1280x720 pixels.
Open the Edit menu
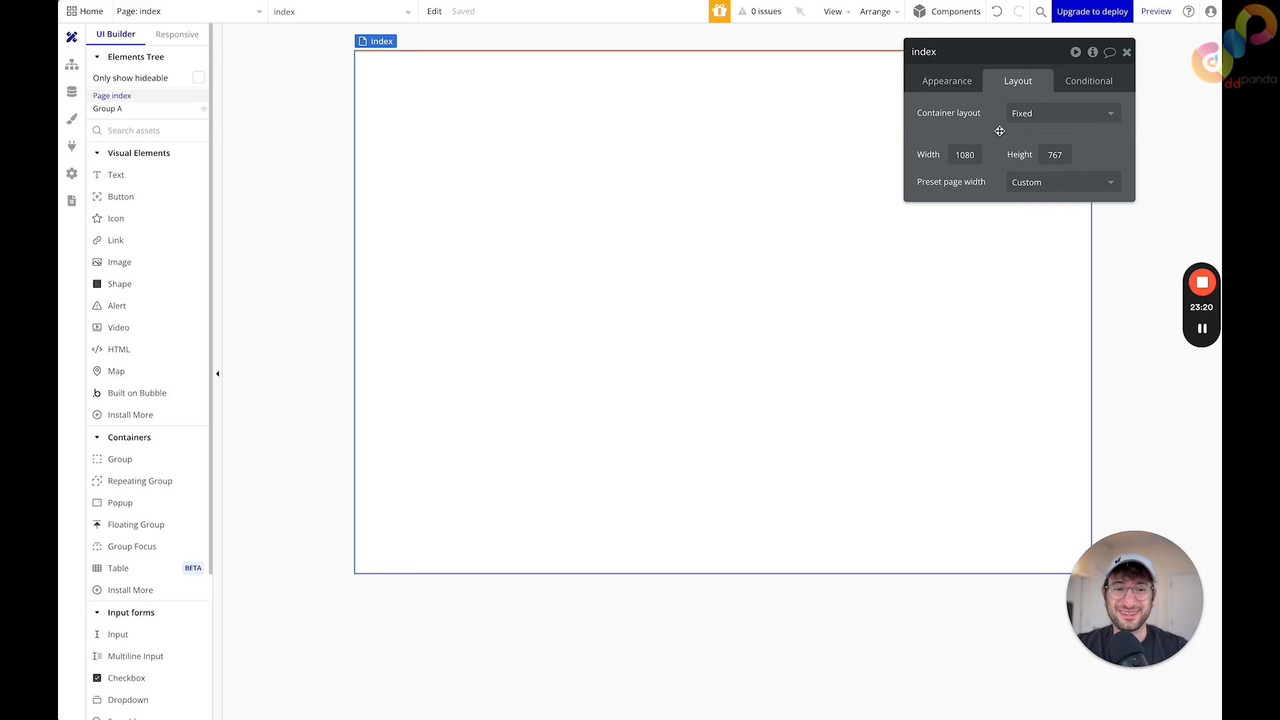(434, 11)
